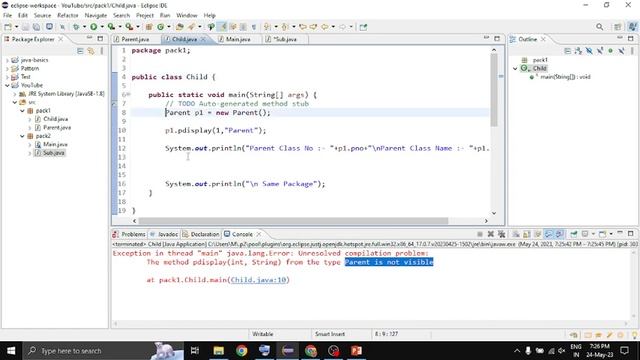Click the green Run button in toolbar

(93, 27)
